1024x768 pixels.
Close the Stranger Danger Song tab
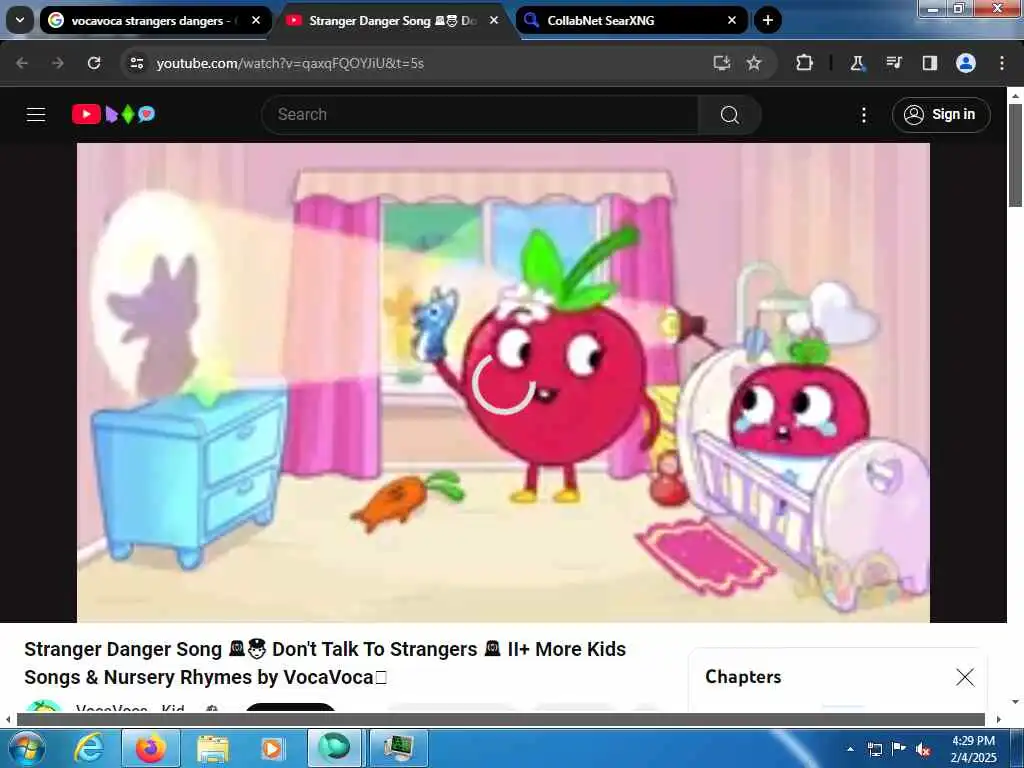pyautogui.click(x=494, y=20)
